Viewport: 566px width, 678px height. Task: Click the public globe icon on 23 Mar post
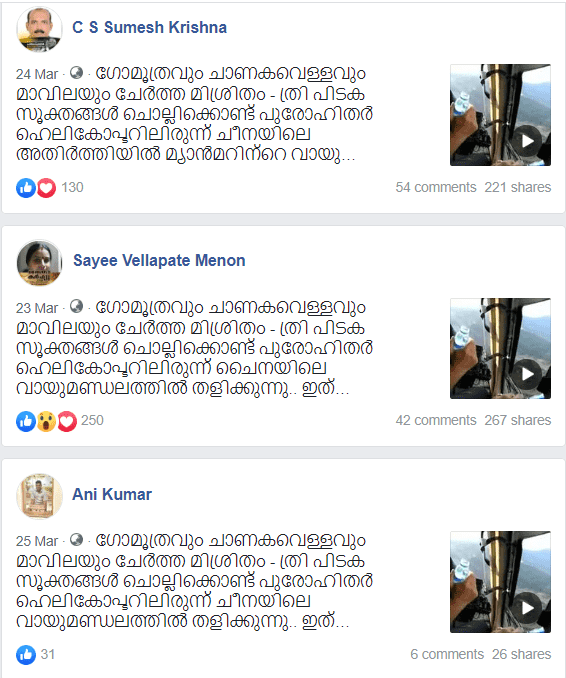click(x=77, y=306)
